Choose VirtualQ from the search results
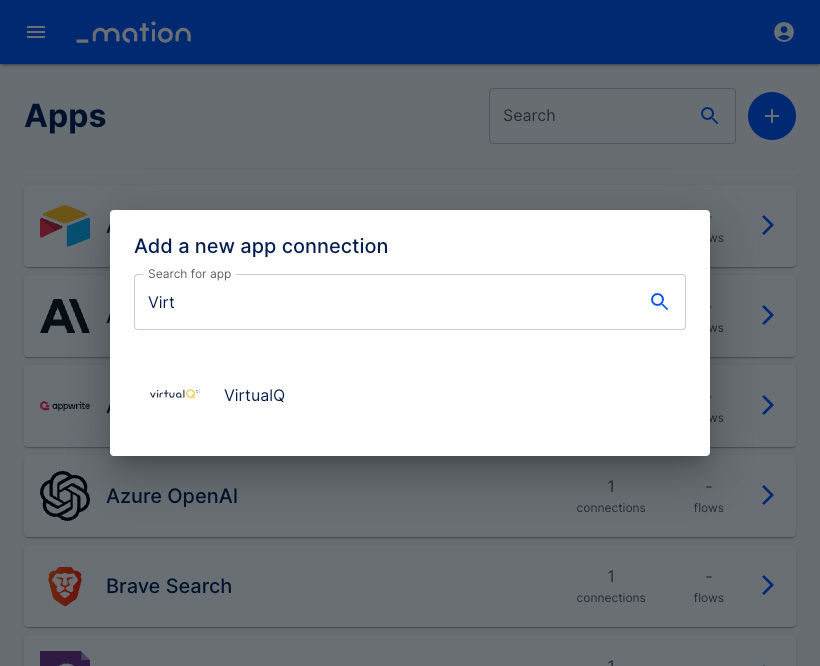820x666 pixels. click(x=254, y=395)
